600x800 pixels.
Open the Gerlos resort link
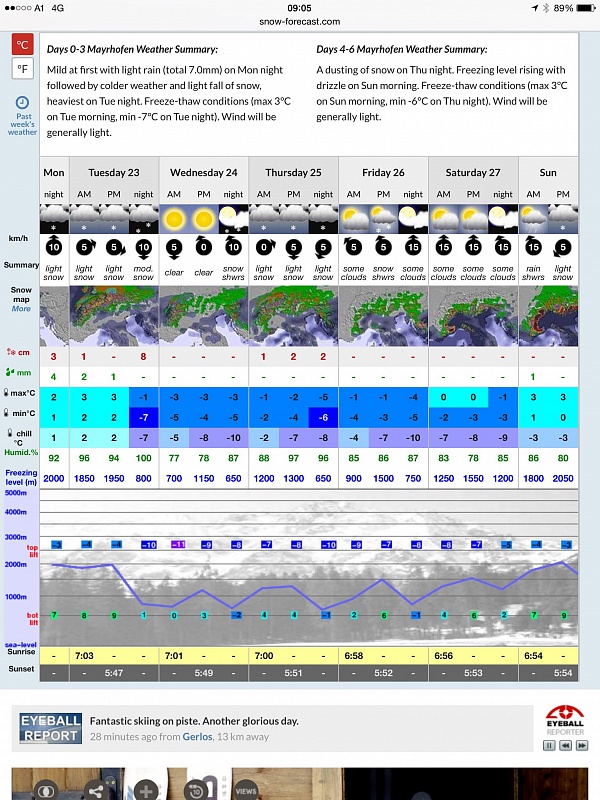(x=197, y=737)
